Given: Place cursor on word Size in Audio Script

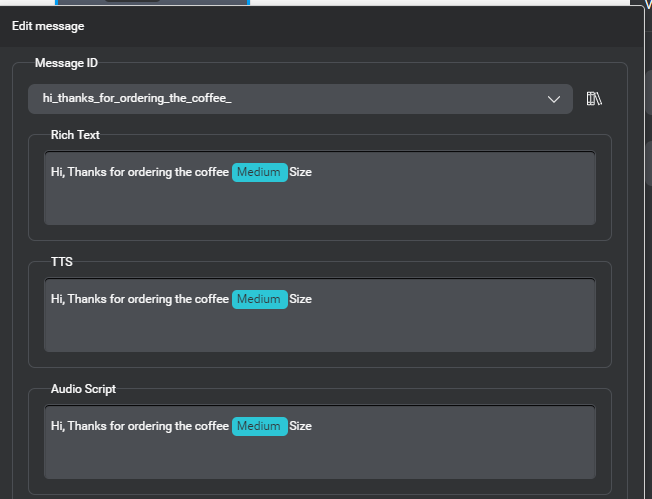Looking at the screenshot, I should [x=301, y=426].
